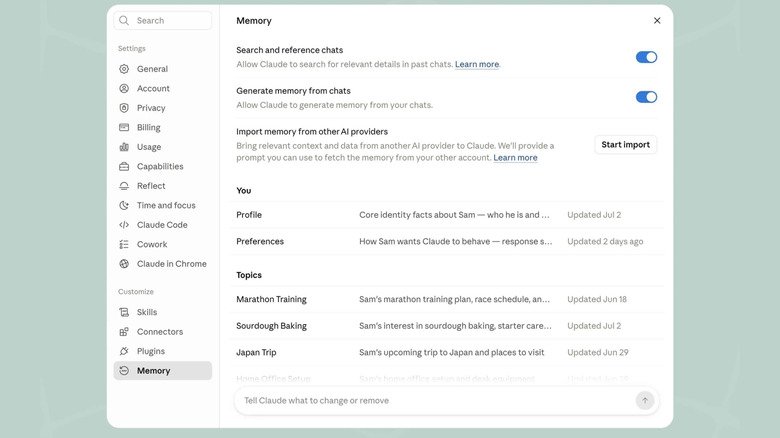Click the Billing card icon
Viewport: 780px width, 438px height.
coord(124,127)
